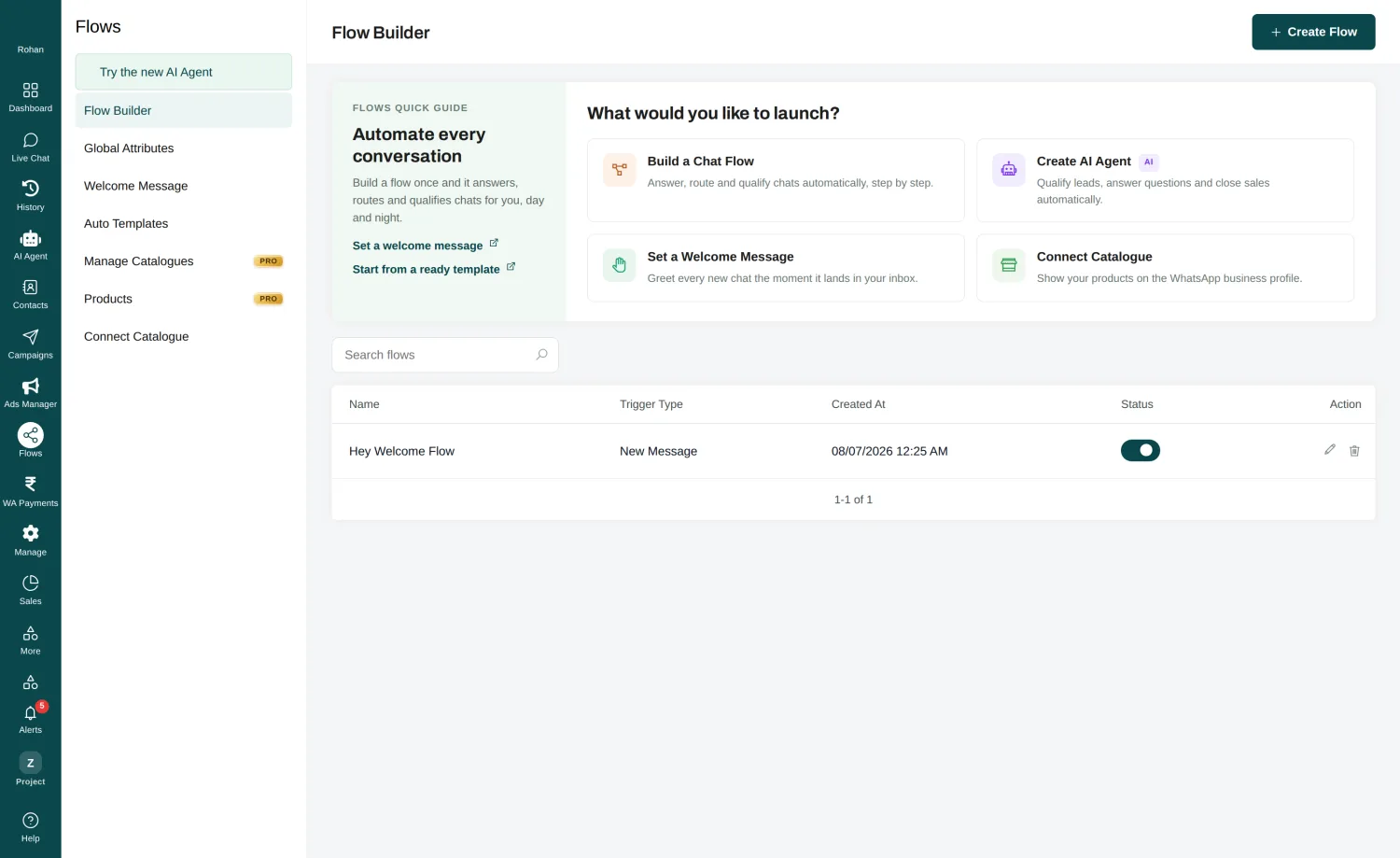Click the Create Flow button
This screenshot has height=858, width=1400.
(x=1312, y=32)
